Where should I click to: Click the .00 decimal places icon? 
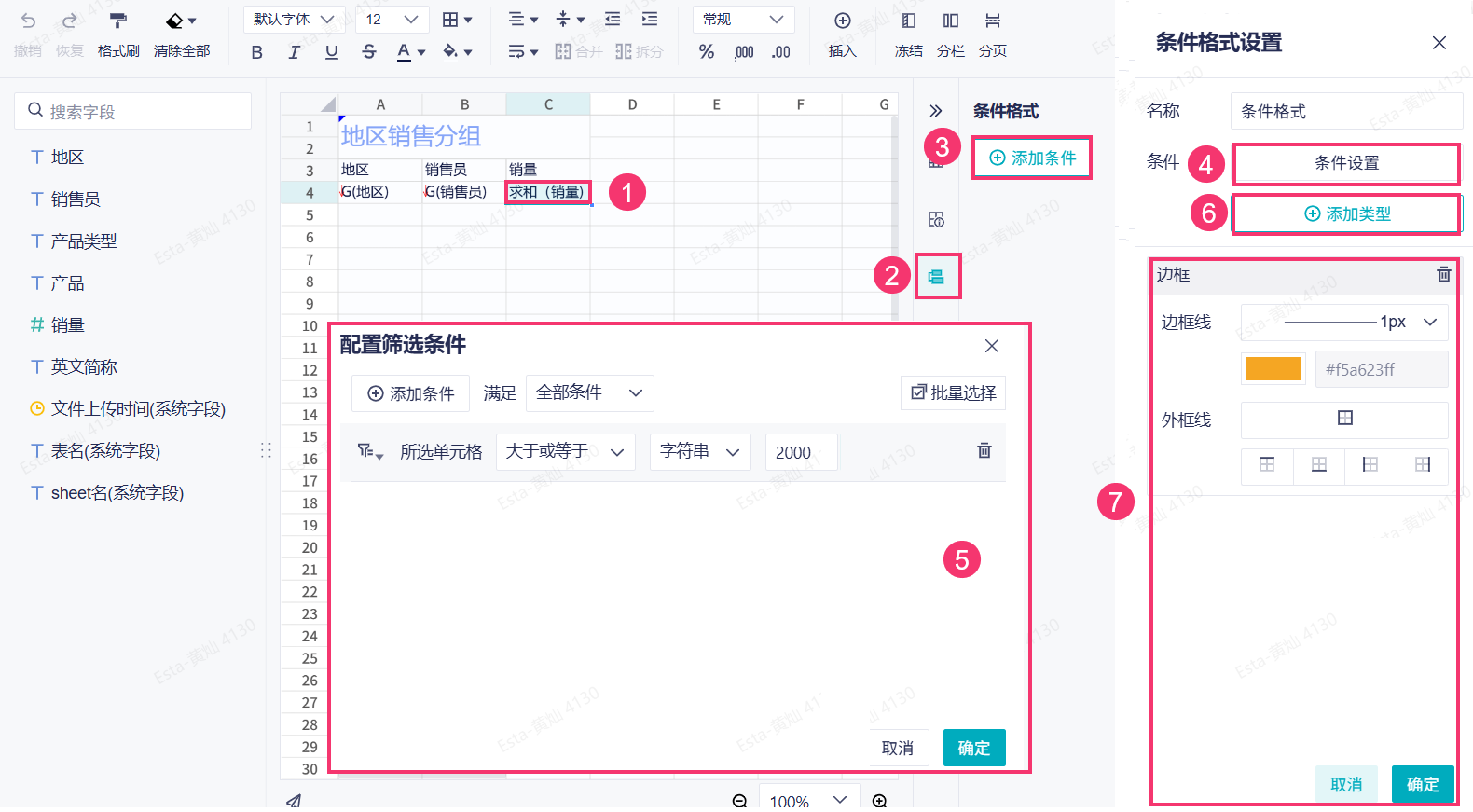point(781,52)
